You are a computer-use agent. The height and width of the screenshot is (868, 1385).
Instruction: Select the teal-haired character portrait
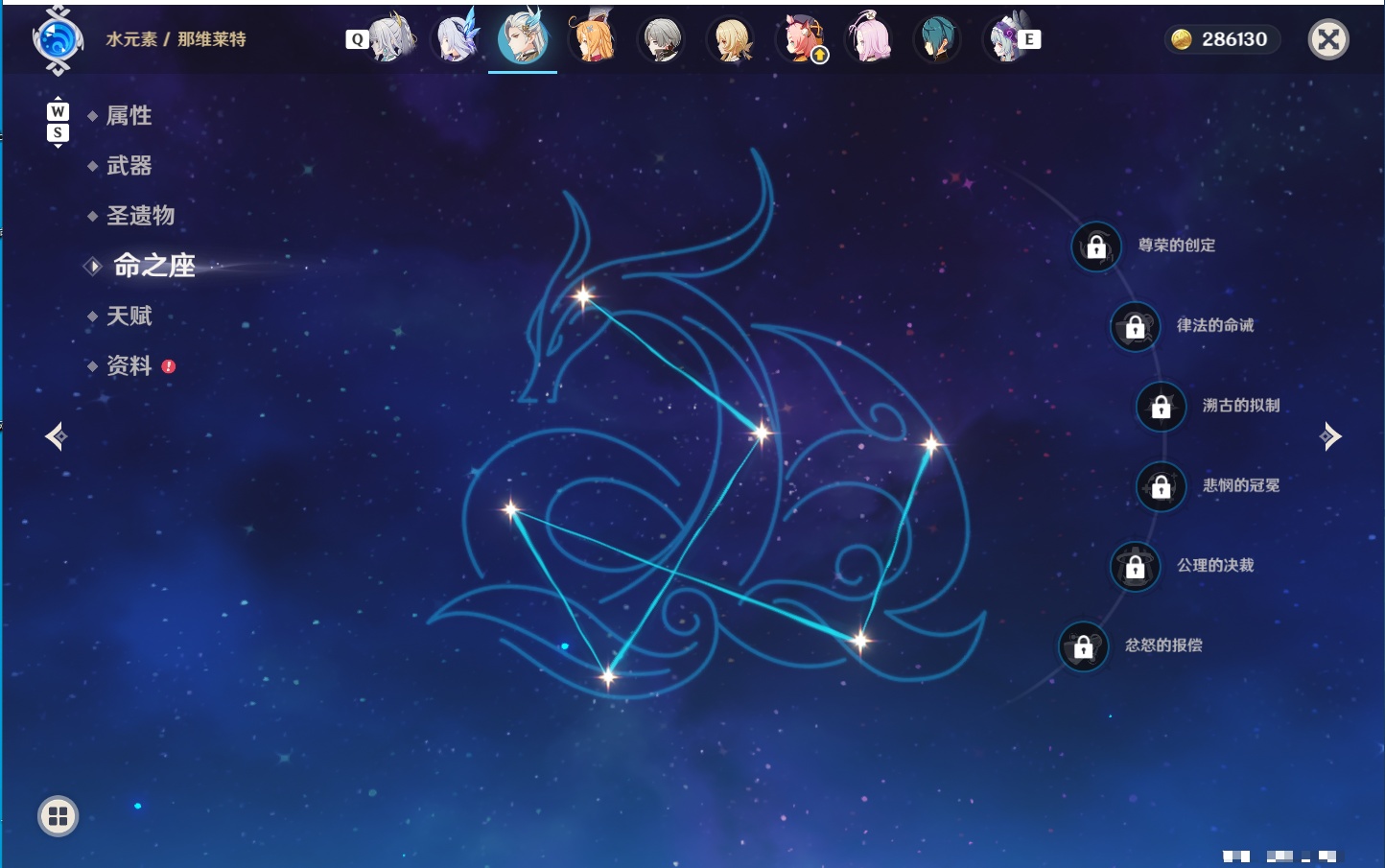point(937,39)
